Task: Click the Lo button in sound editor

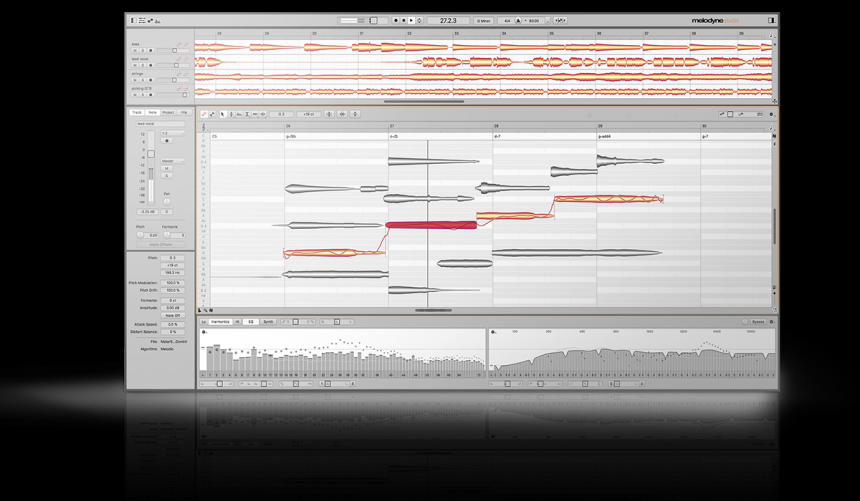Action: tap(203, 322)
